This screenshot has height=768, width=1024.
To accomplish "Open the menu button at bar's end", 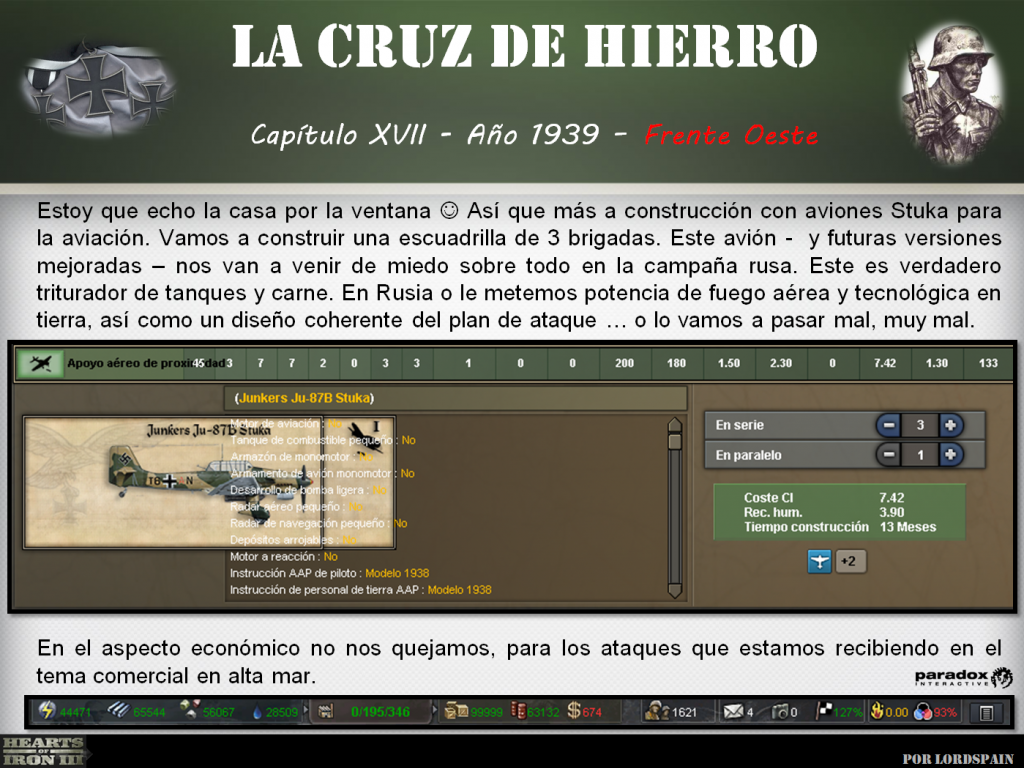I will [985, 712].
